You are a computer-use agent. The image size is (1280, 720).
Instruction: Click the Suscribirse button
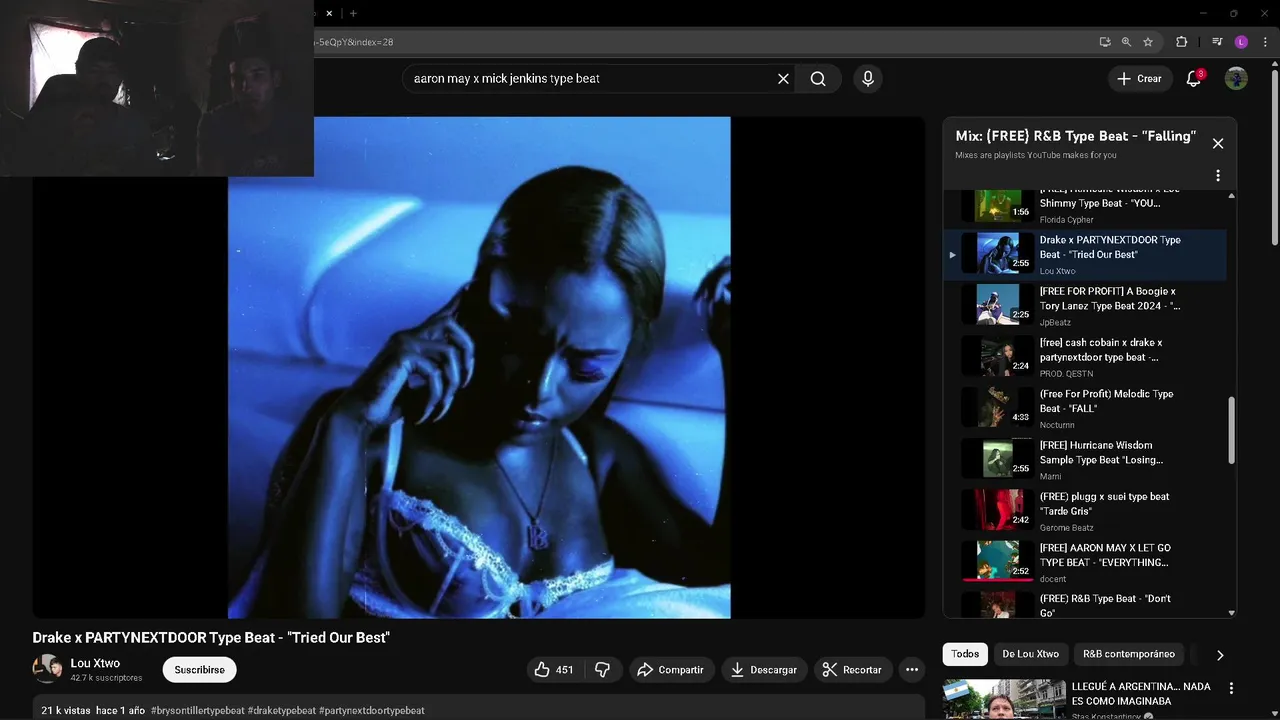[x=199, y=670]
